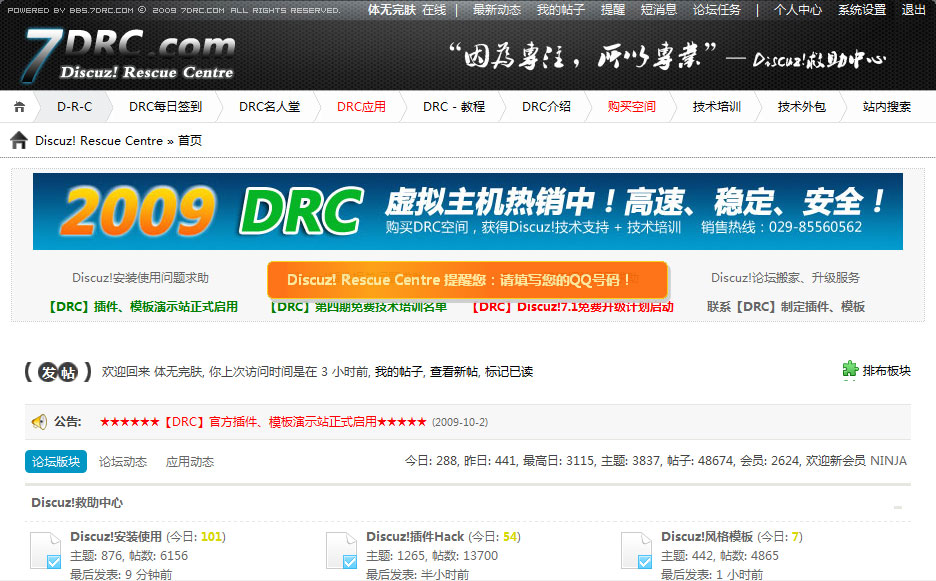Screen dimensions: 936x581
Task: Go to 个人中心 user center
Action: [x=798, y=10]
